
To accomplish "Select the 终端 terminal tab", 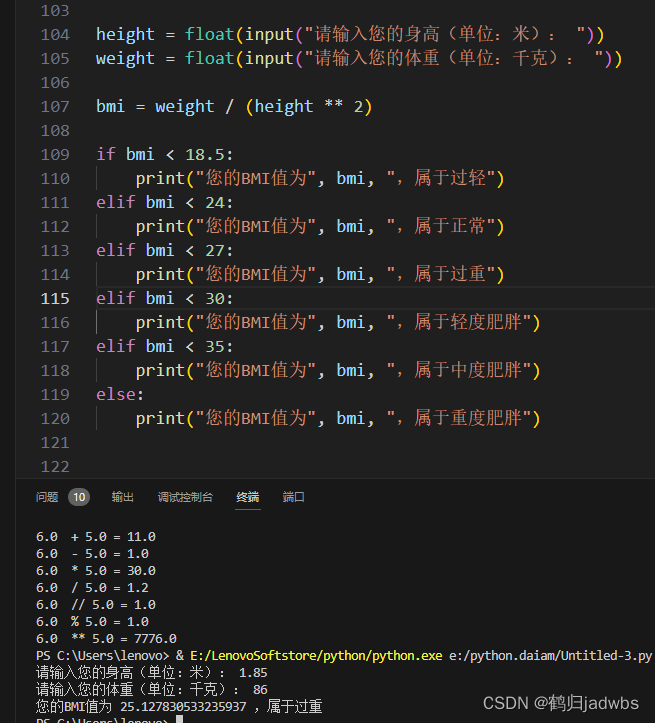I will pyautogui.click(x=248, y=497).
